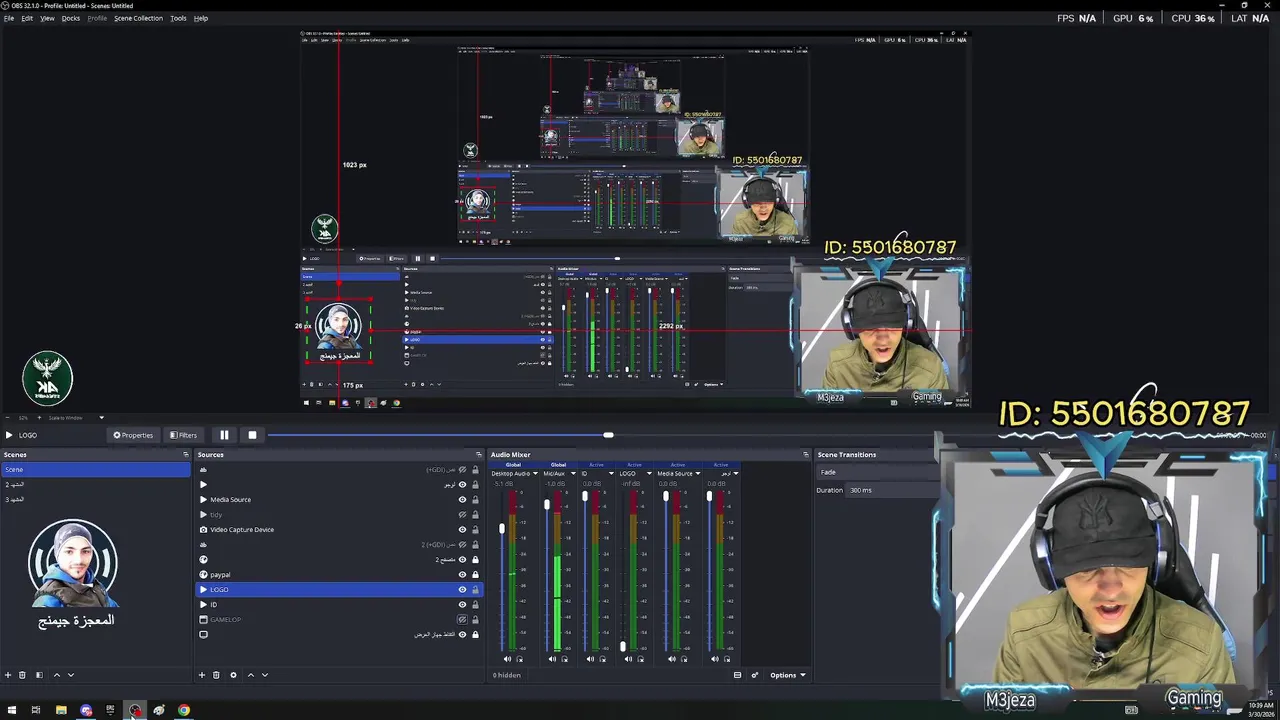Image resolution: width=1280 pixels, height=720 pixels.
Task: Open advanced audio properties gears icon
Action: [755, 675]
